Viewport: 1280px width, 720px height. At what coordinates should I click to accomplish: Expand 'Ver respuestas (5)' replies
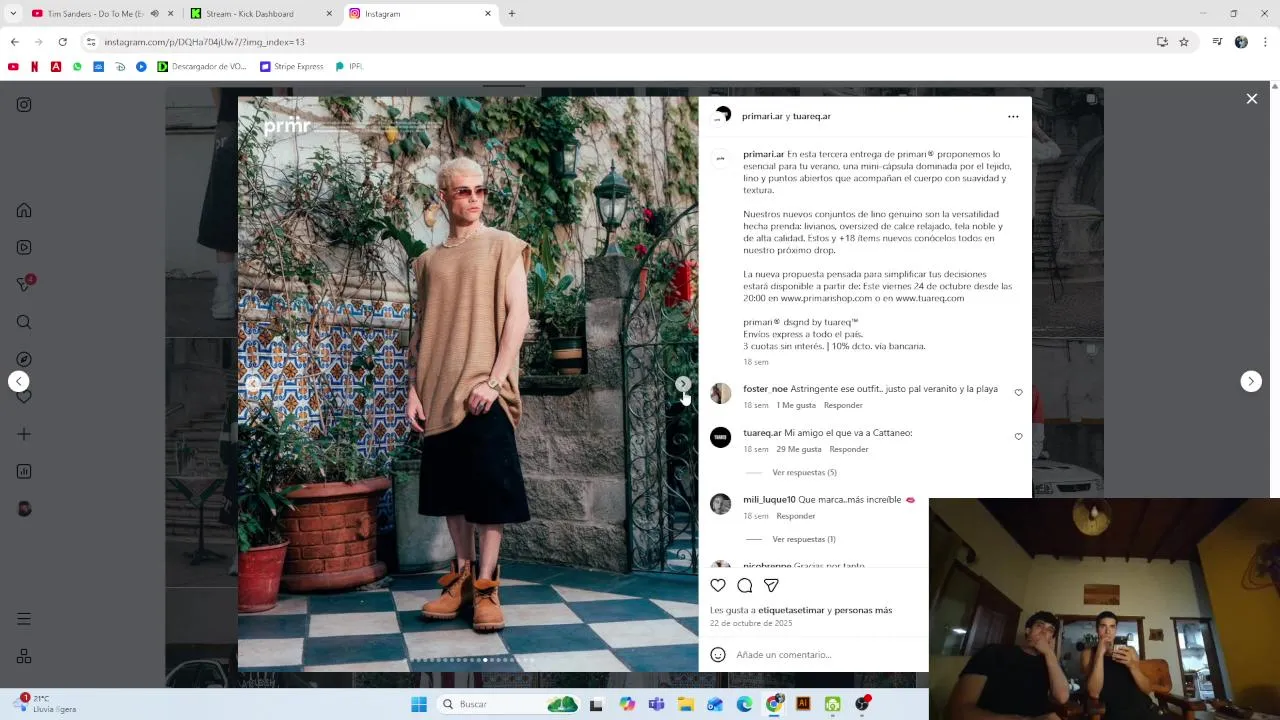click(x=804, y=472)
